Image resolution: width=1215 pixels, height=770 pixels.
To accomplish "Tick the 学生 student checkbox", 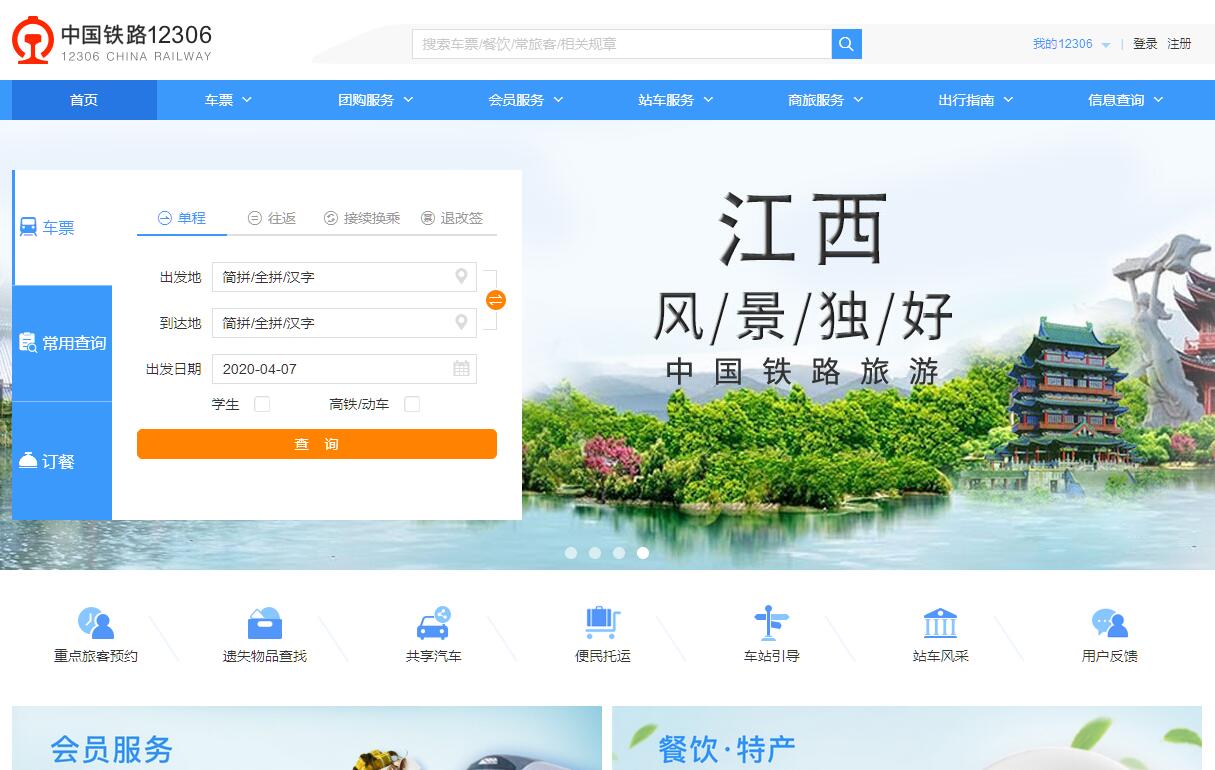I will click(x=262, y=404).
